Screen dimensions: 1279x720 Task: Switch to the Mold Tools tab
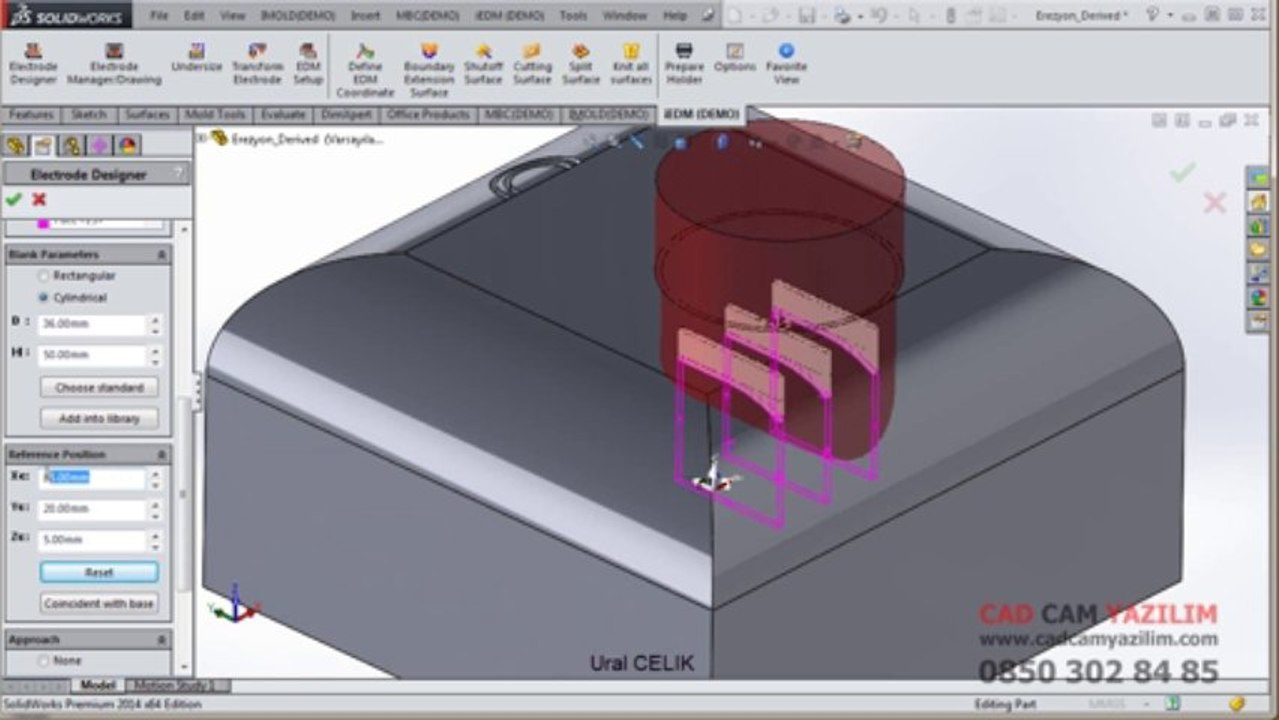[215, 115]
